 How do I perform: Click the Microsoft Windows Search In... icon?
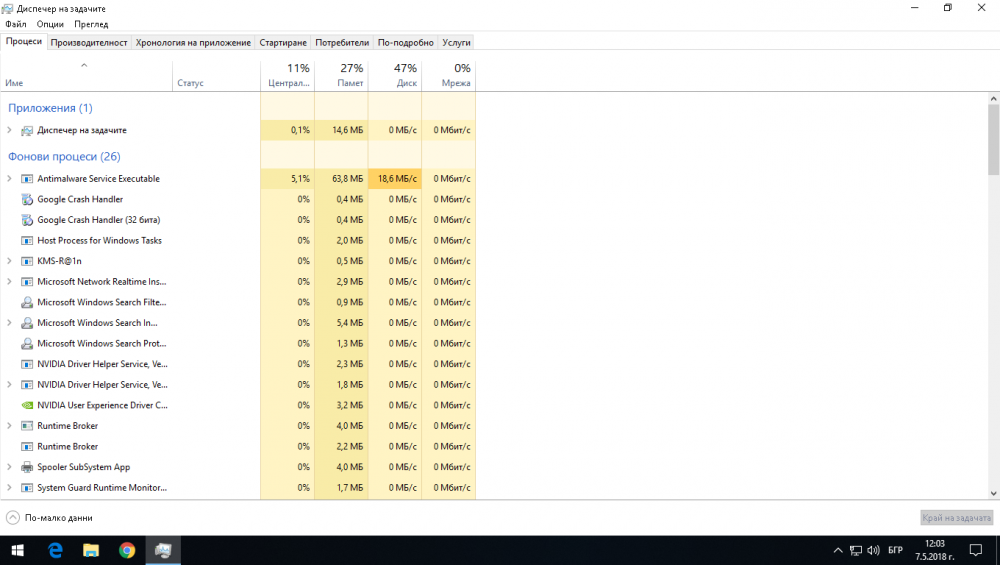(x=27, y=323)
